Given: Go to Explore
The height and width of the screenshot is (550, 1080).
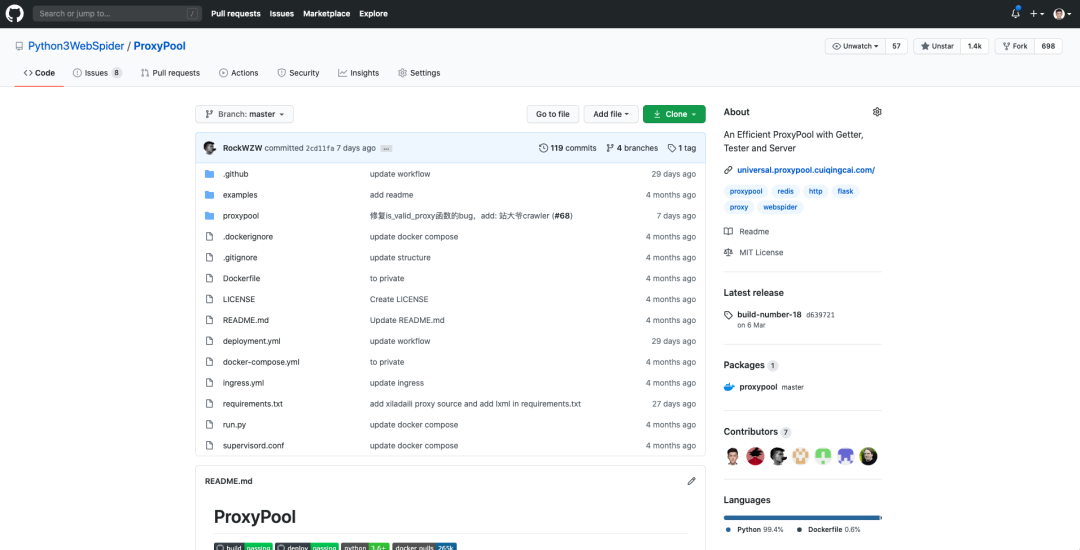Looking at the screenshot, I should tap(373, 14).
